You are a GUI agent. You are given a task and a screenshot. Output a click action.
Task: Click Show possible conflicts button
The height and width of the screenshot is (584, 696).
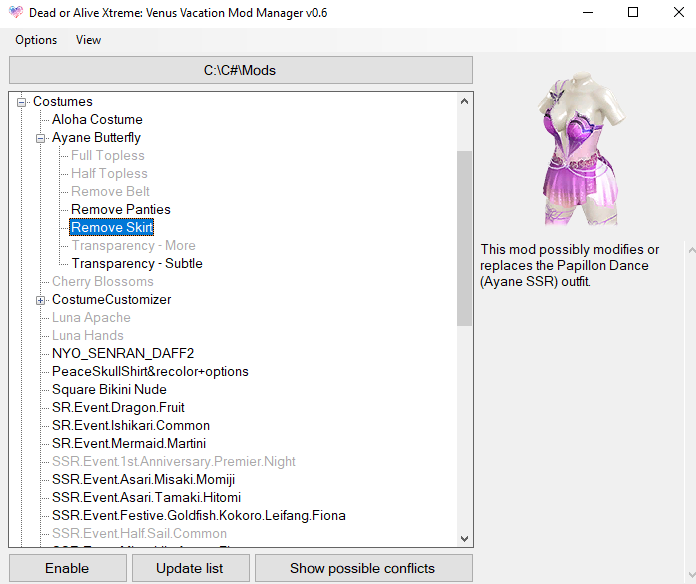point(364,568)
